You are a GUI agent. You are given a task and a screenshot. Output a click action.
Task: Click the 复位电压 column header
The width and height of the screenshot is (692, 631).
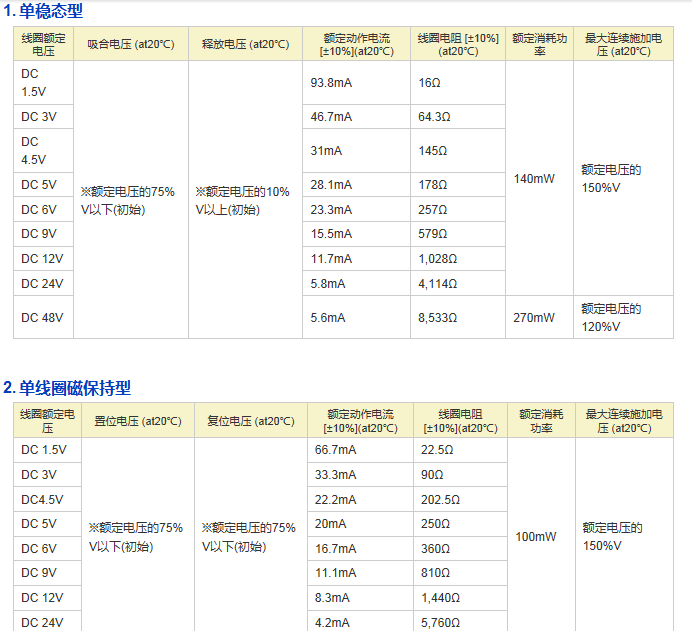(251, 421)
